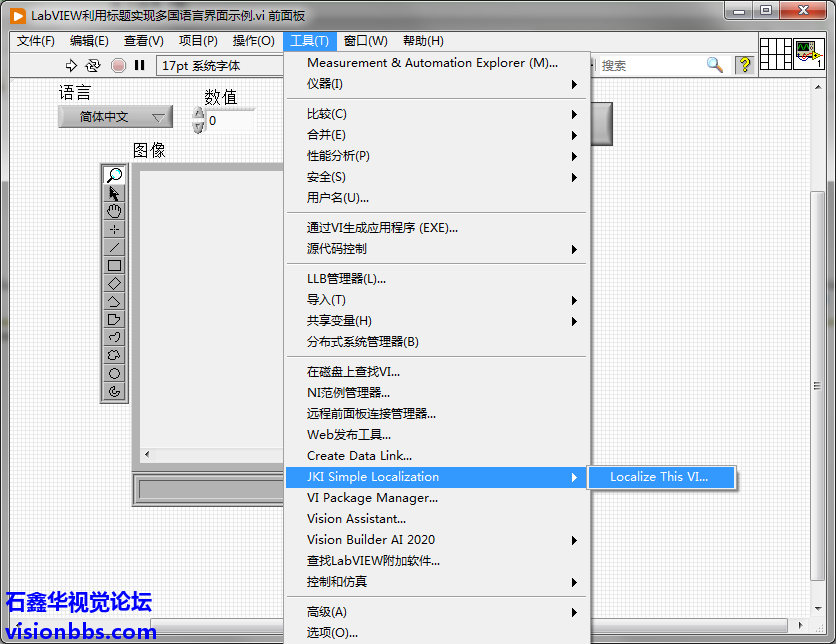
Task: Click the Run arrow toolbar button
Action: (71, 65)
